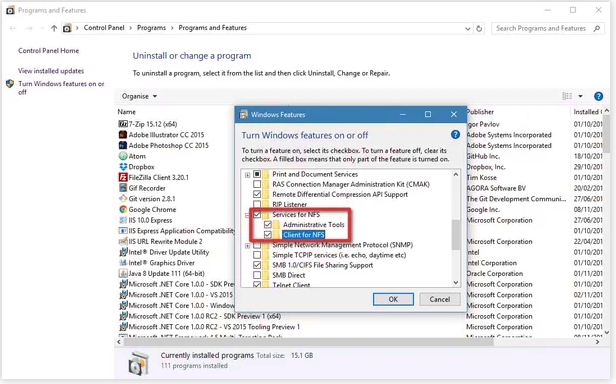Click the scroll down arrow in Windows Features list
Screen dimensions: 616x384
pos(456,282)
